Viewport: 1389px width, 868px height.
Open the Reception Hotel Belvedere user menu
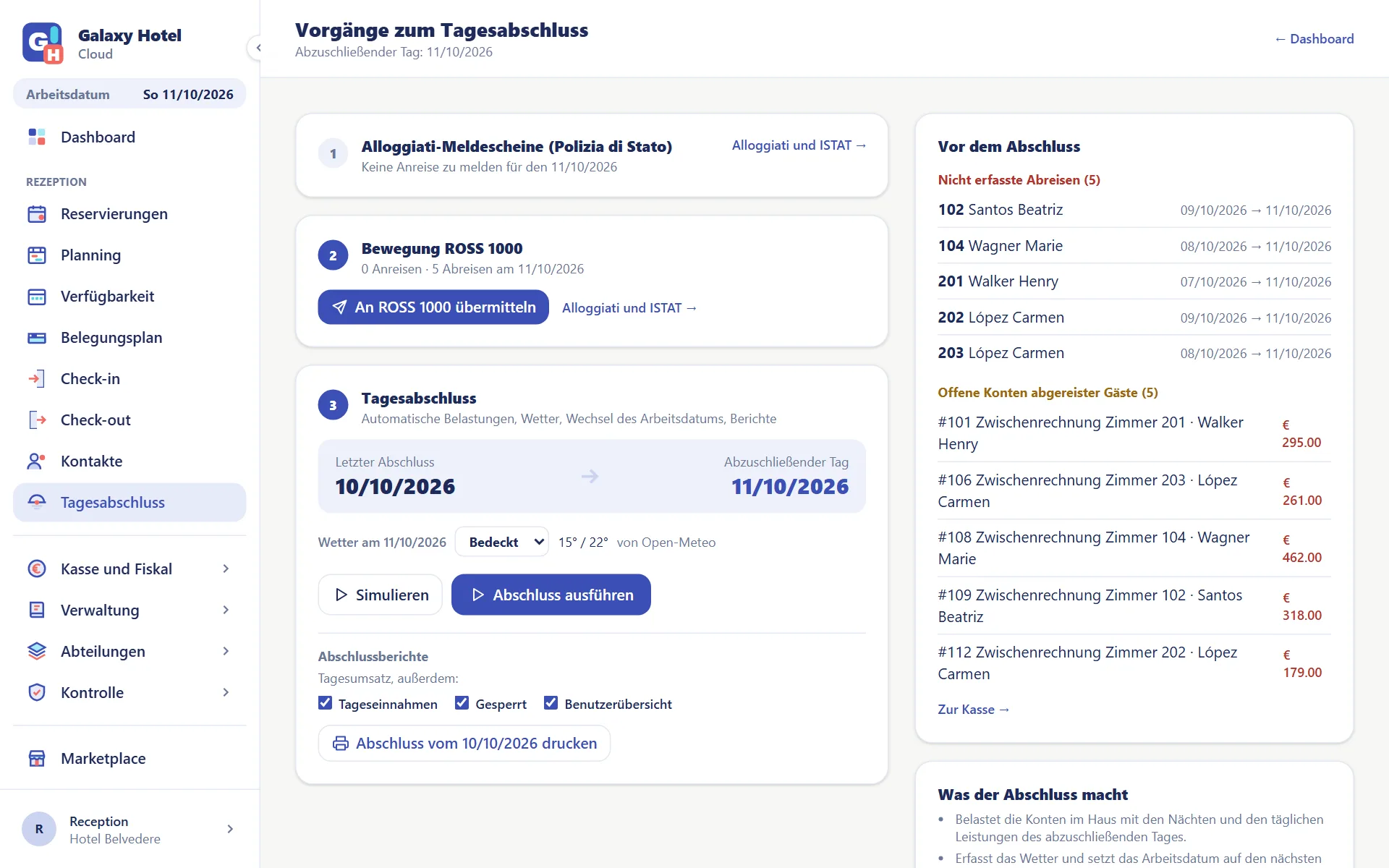[129, 829]
